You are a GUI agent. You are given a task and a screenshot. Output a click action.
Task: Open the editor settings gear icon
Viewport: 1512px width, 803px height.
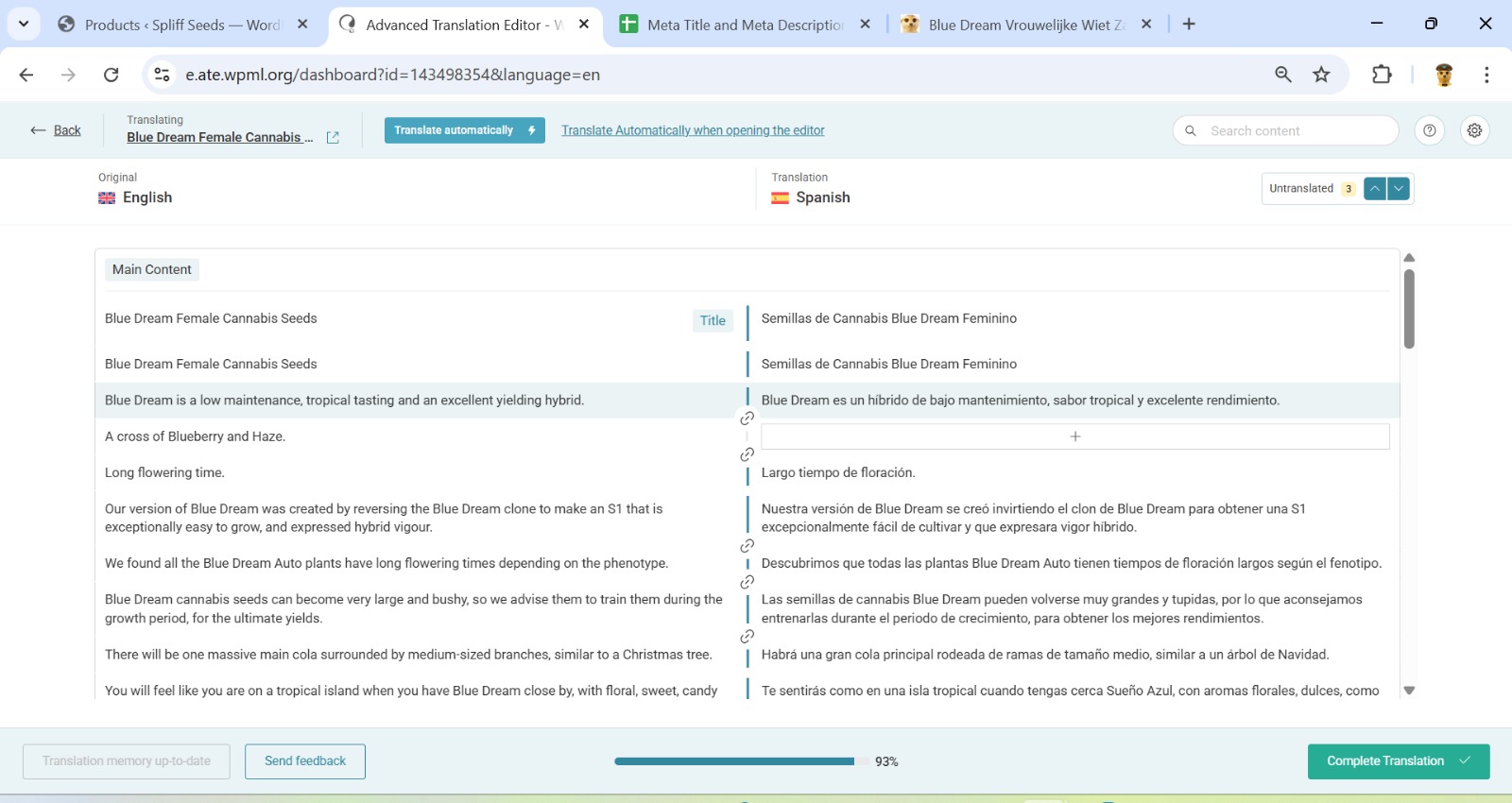(x=1474, y=130)
